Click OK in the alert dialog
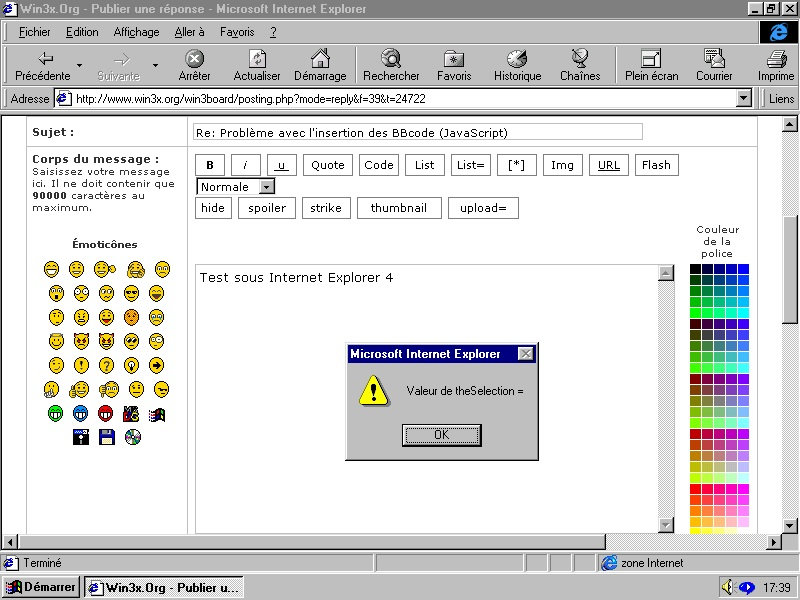Screen dimensions: 800x600 click(x=441, y=435)
